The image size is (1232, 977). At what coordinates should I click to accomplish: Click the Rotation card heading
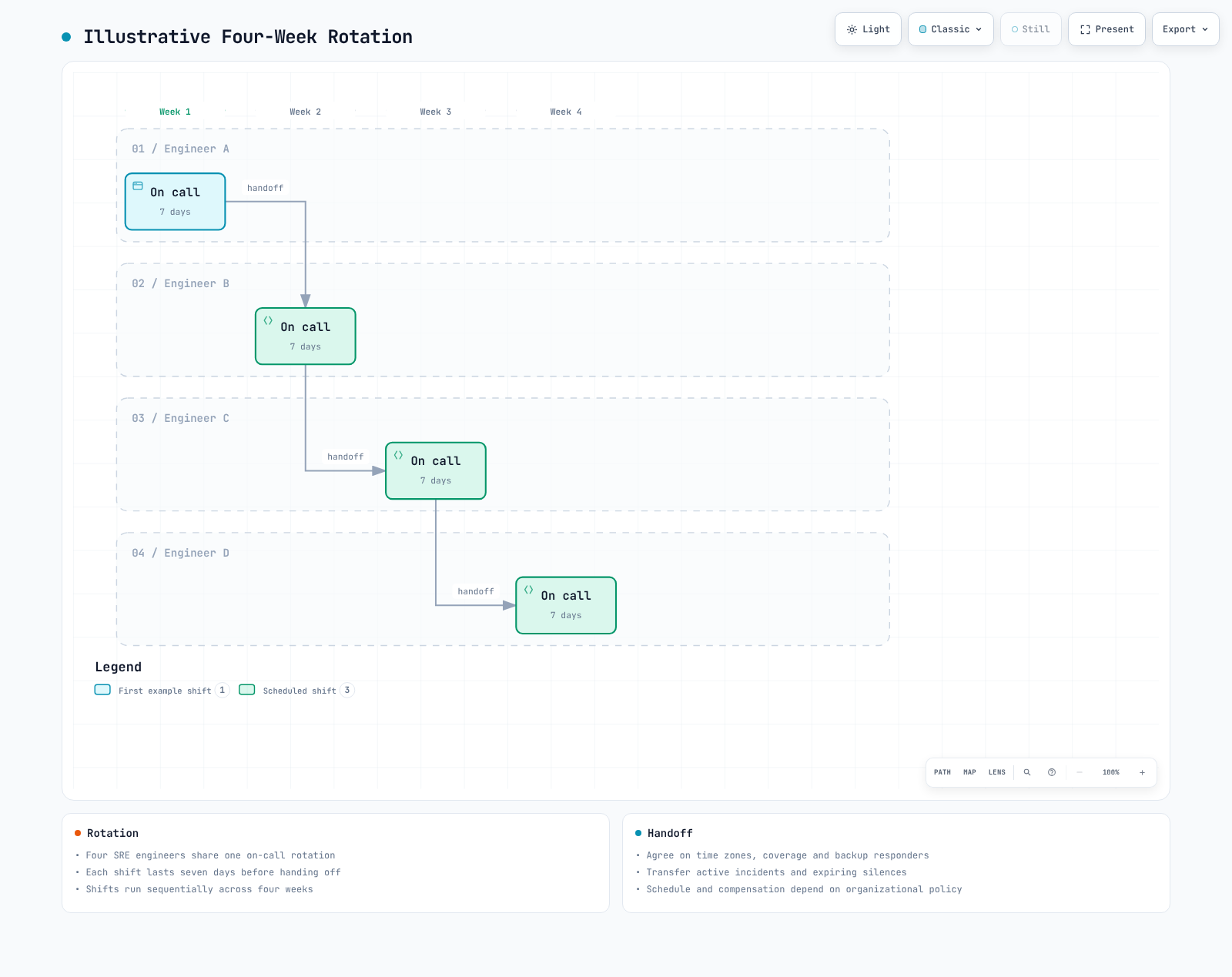click(x=112, y=833)
